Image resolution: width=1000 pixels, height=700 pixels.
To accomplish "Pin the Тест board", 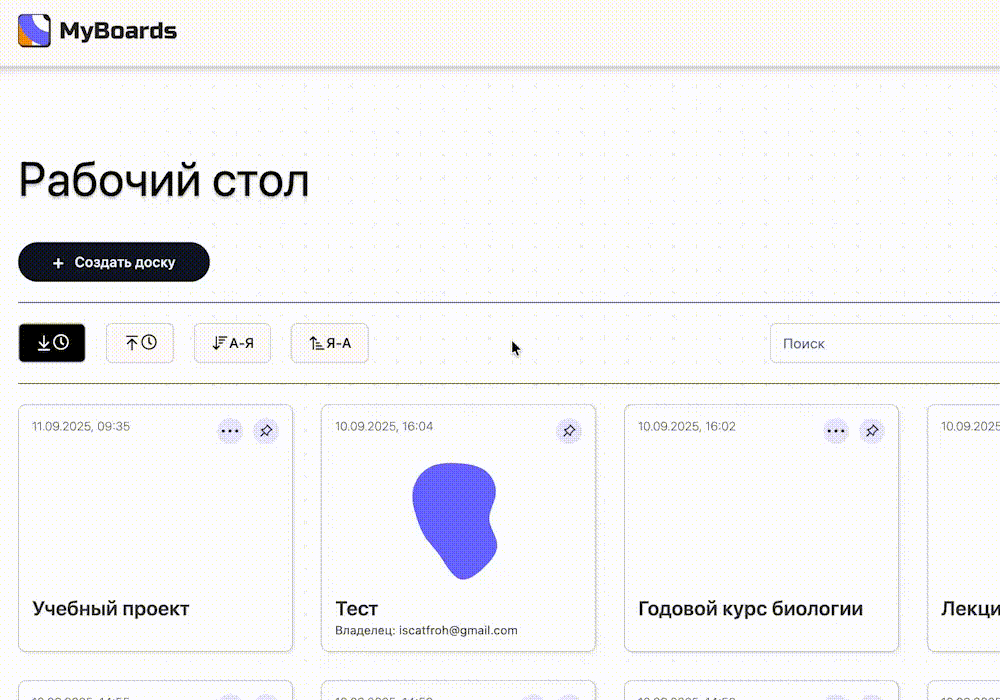I will coord(569,431).
